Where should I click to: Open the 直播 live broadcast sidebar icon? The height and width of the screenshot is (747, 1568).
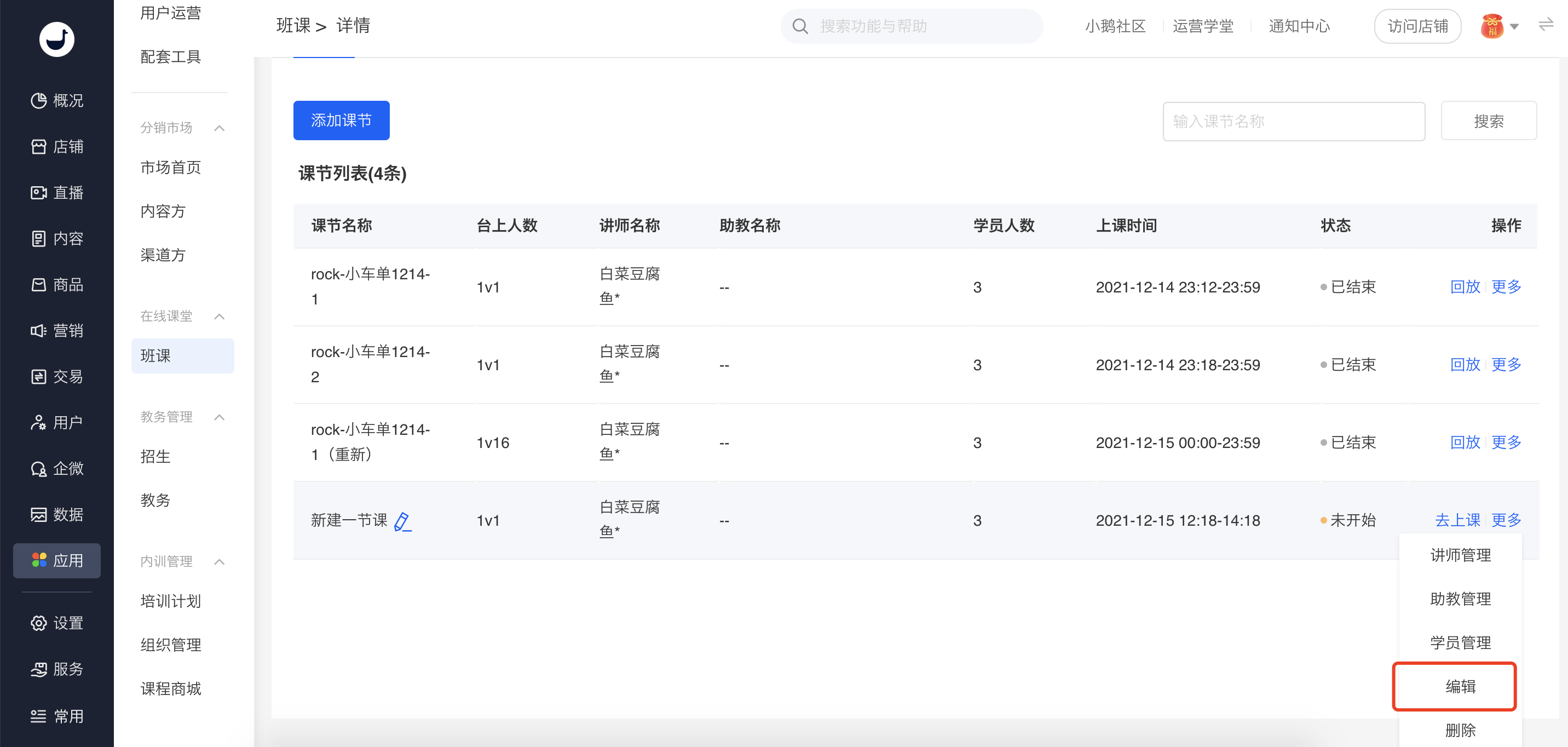click(39, 192)
